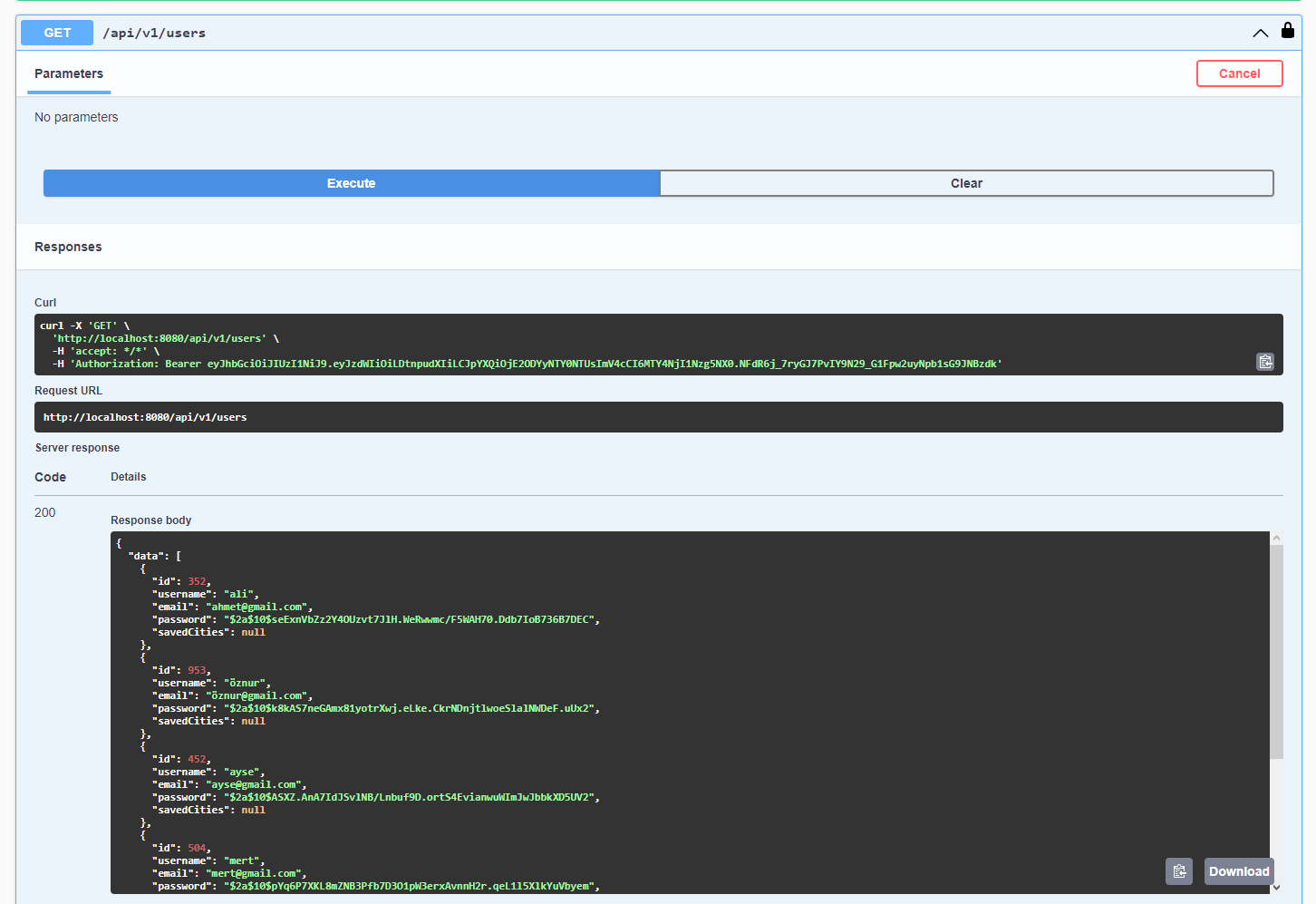Open the Curl command section
Viewport: 1316px width, 904px height.
point(45,302)
